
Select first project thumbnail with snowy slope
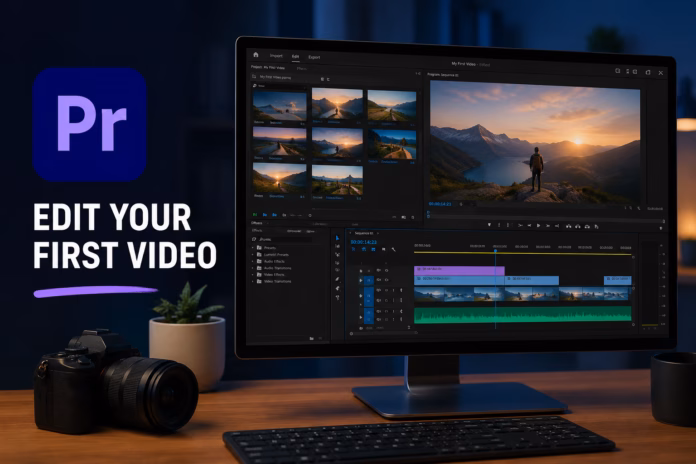pos(280,107)
